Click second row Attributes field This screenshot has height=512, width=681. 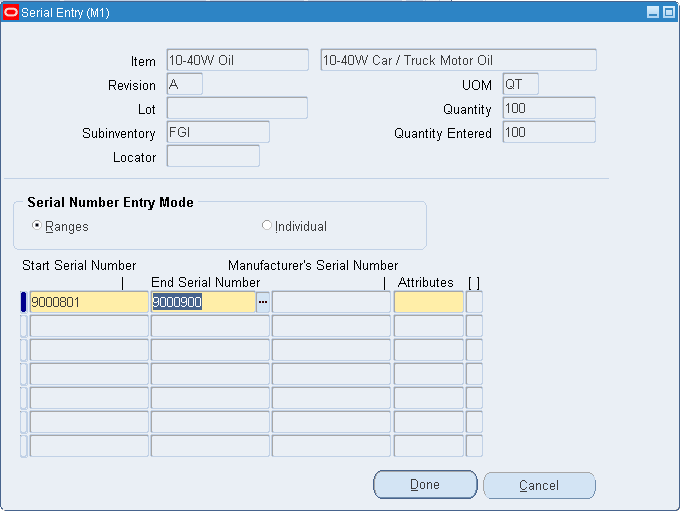429,326
